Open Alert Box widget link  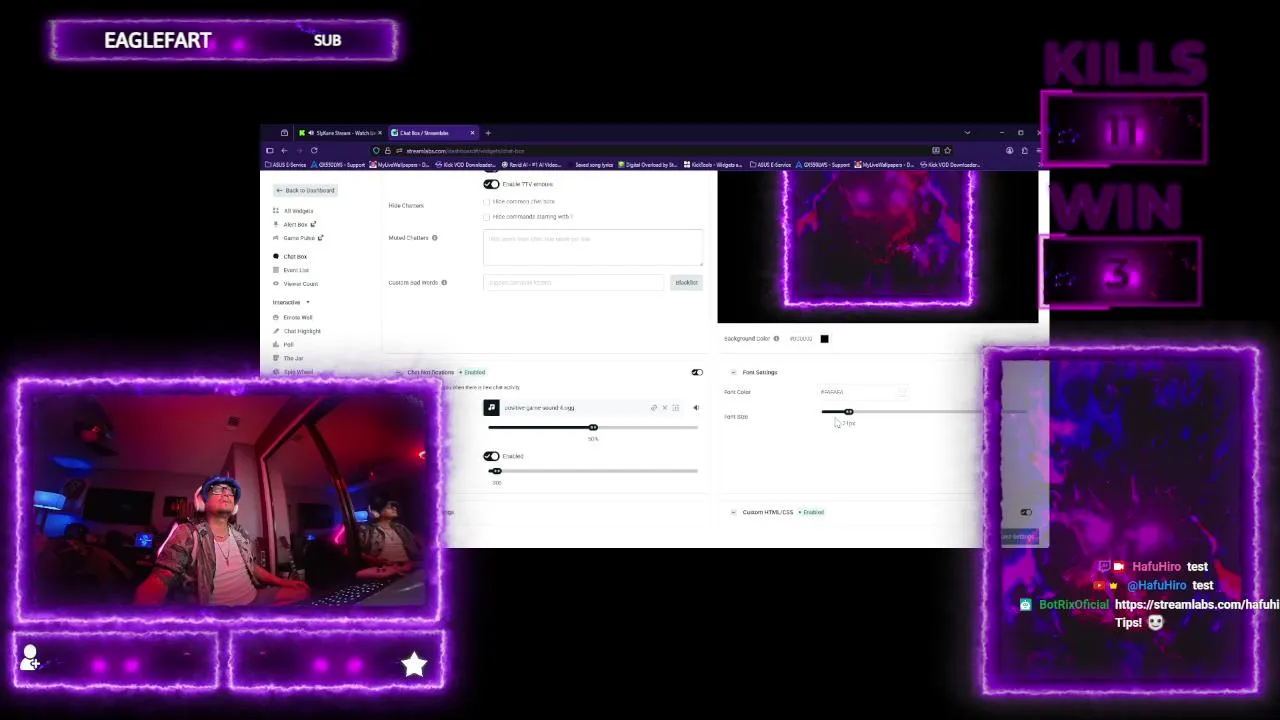click(x=295, y=224)
